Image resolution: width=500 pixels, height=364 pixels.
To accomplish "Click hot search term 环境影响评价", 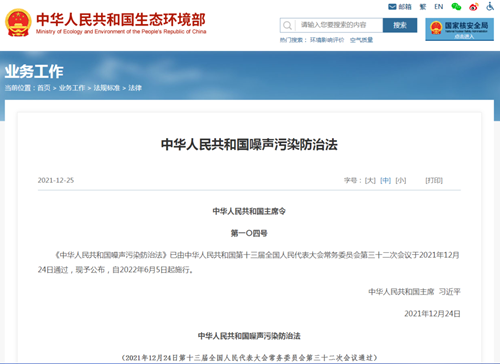I will click(x=327, y=40).
